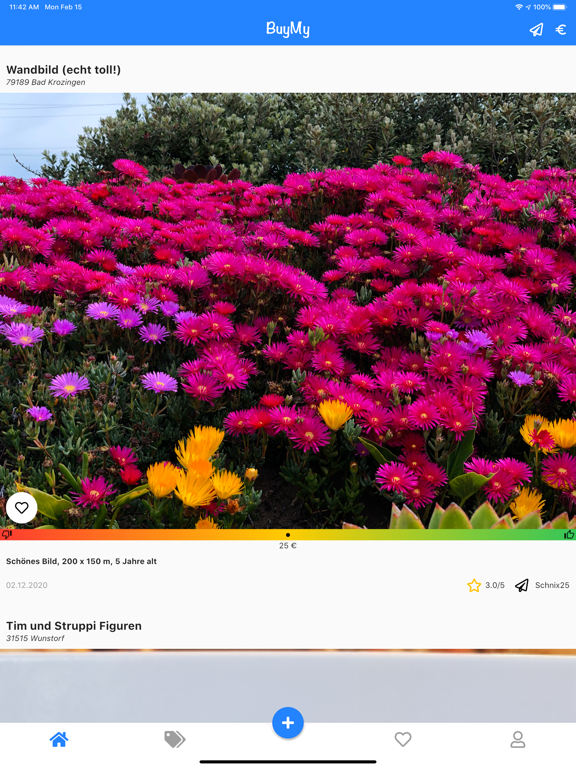Tap the euro currency icon in header
The height and width of the screenshot is (768, 576).
(561, 30)
